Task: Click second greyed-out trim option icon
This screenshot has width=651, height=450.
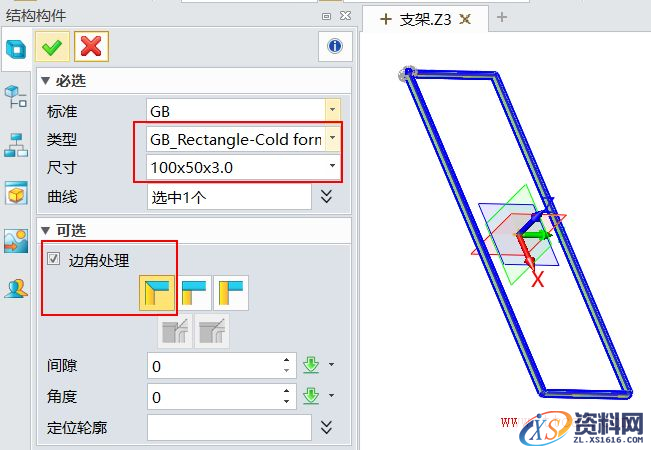Action: pos(212,331)
